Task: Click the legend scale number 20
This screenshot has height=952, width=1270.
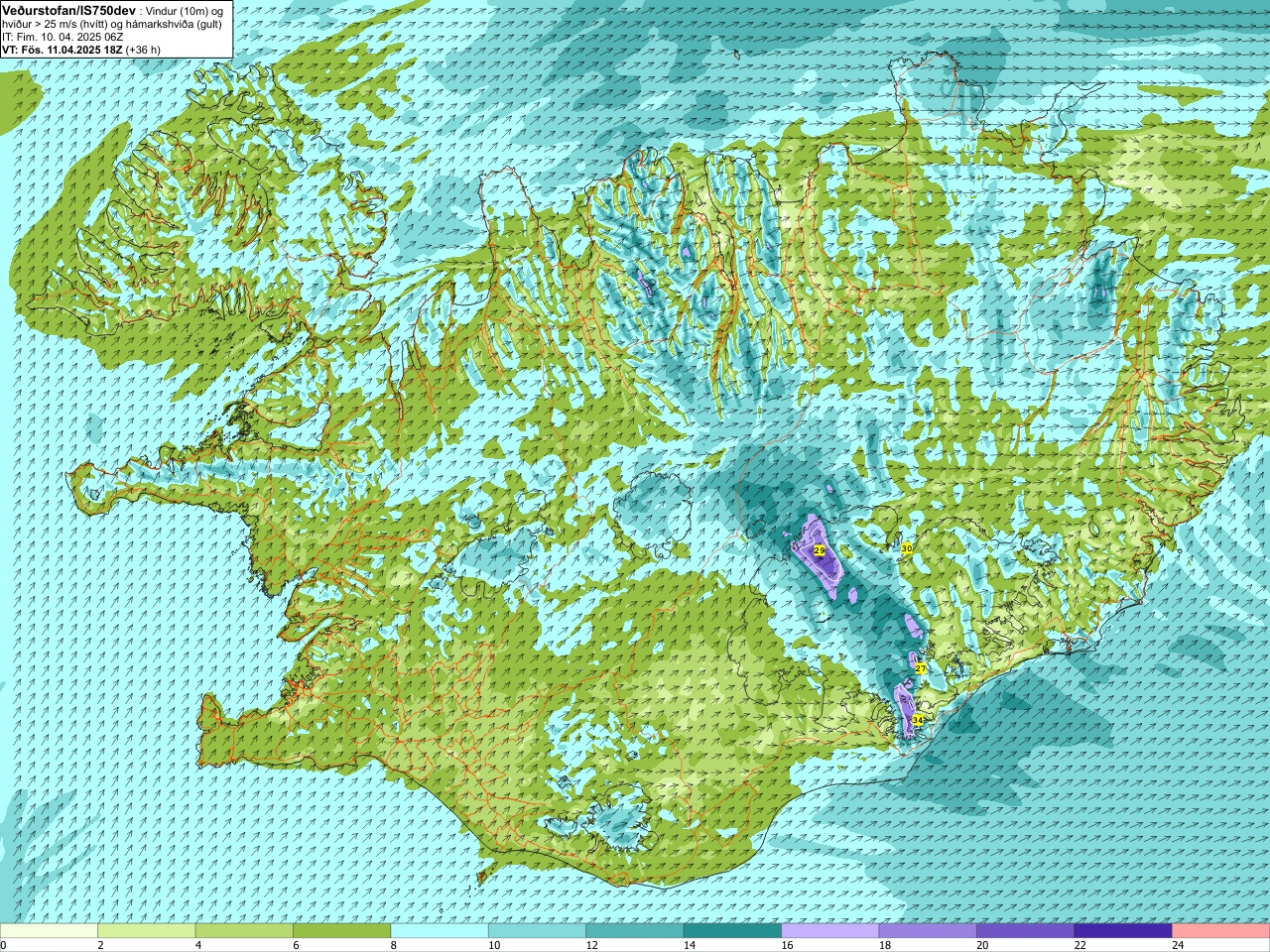Action: pos(982,945)
